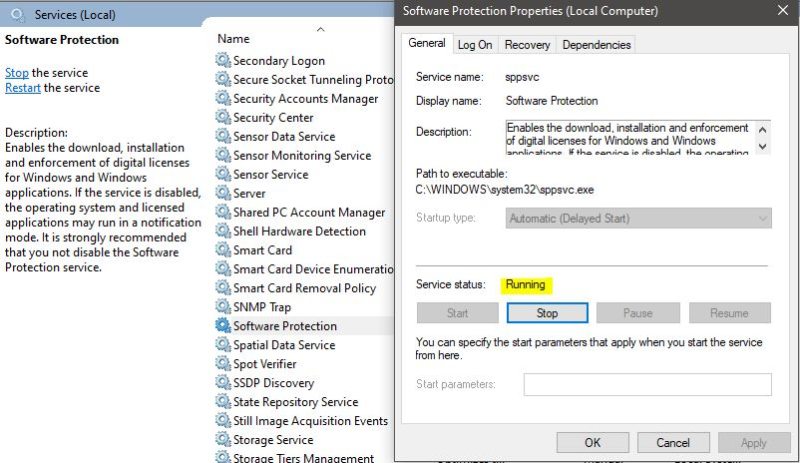Select Smart Card Device Enumeration icon

pos(223,269)
